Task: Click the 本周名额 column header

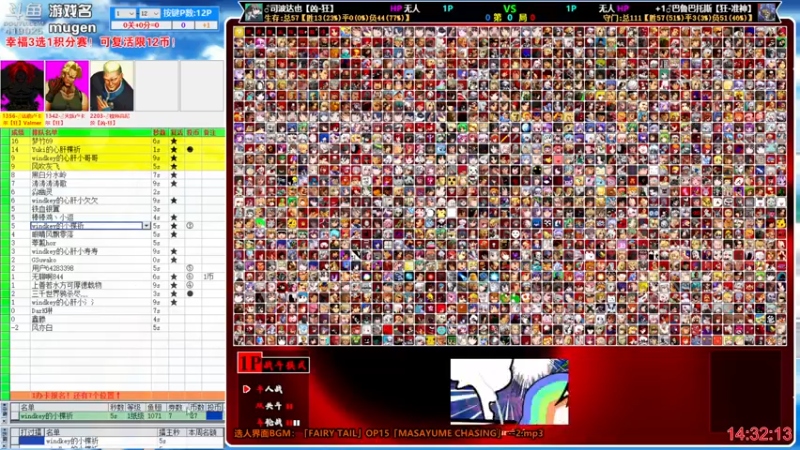Action: pos(202,432)
